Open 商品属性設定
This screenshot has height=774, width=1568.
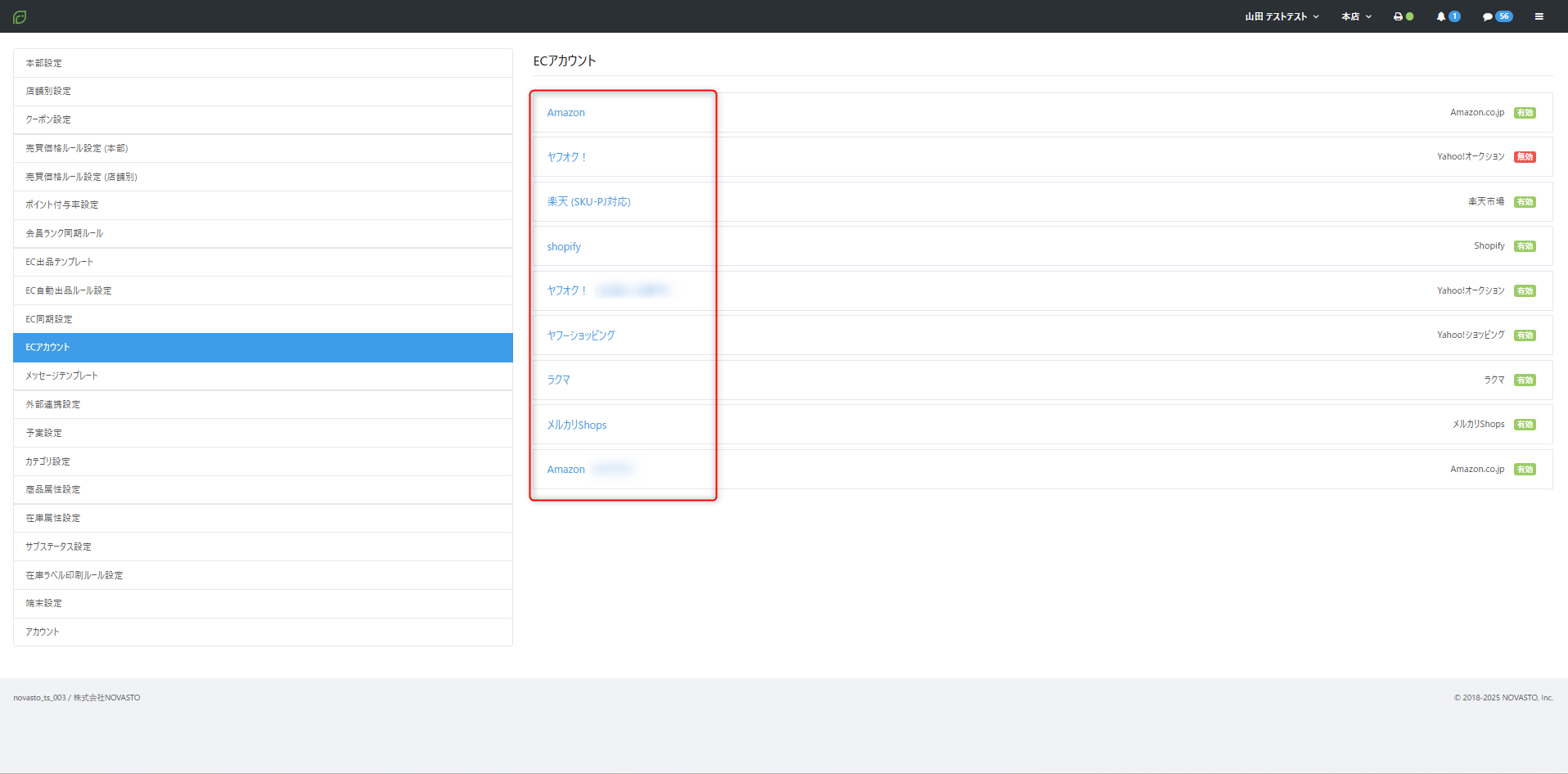(x=263, y=489)
